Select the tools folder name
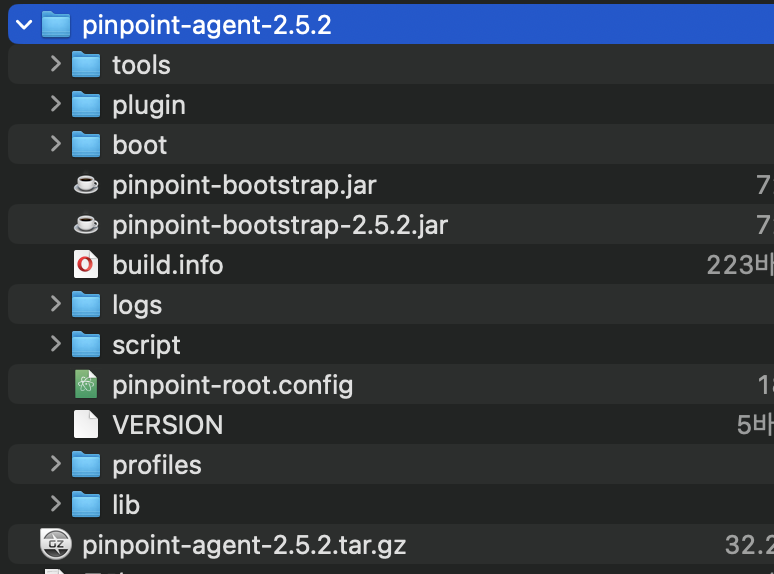Image resolution: width=774 pixels, height=574 pixels. pos(141,65)
